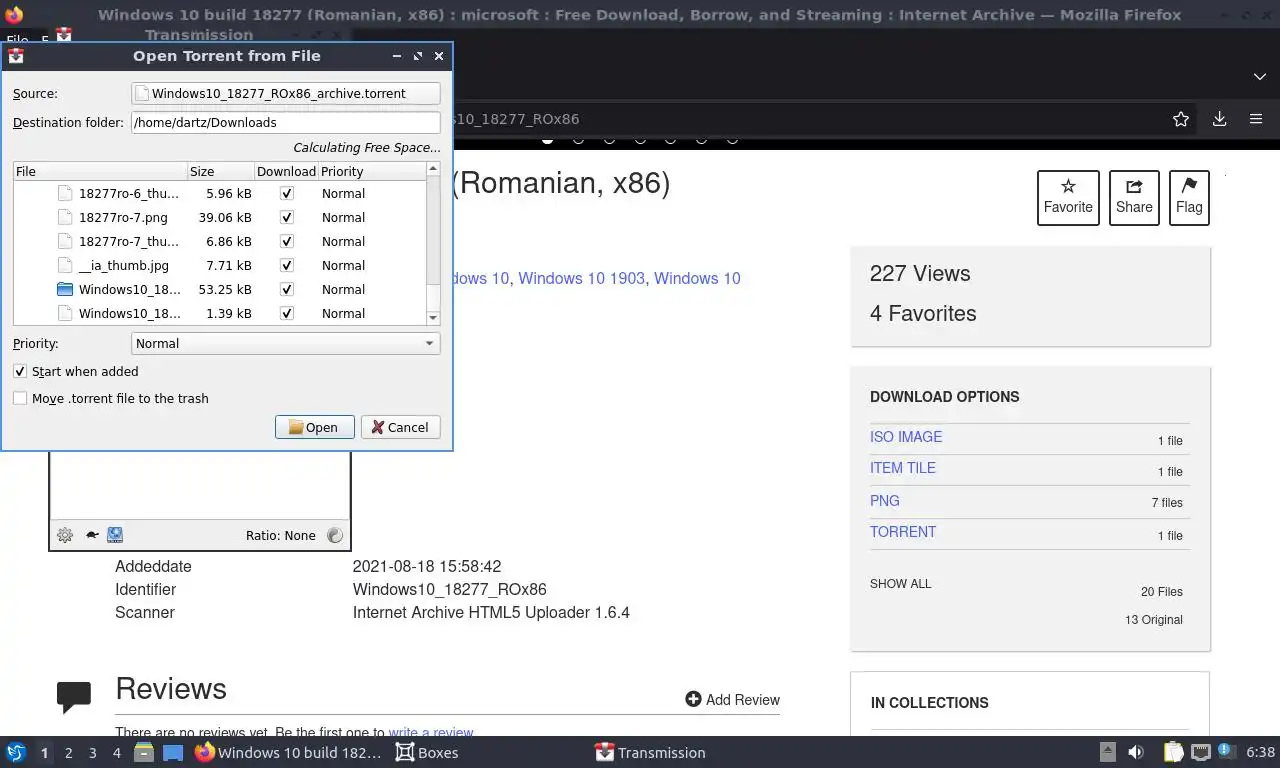Open the Priority dropdown set to Normal
The width and height of the screenshot is (1280, 768).
(x=286, y=343)
